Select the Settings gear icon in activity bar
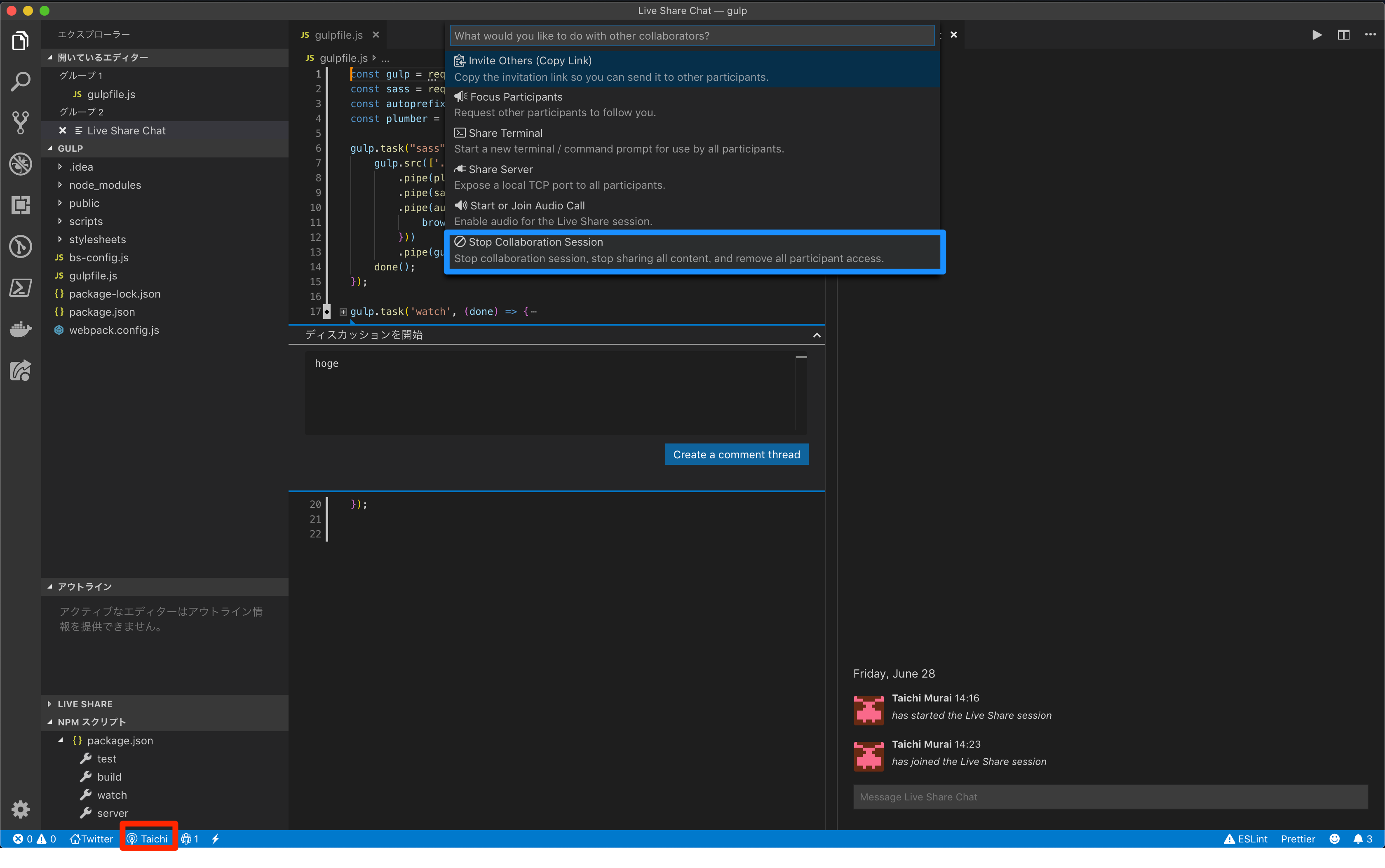Image resolution: width=1385 pixels, height=868 pixels. click(21, 809)
